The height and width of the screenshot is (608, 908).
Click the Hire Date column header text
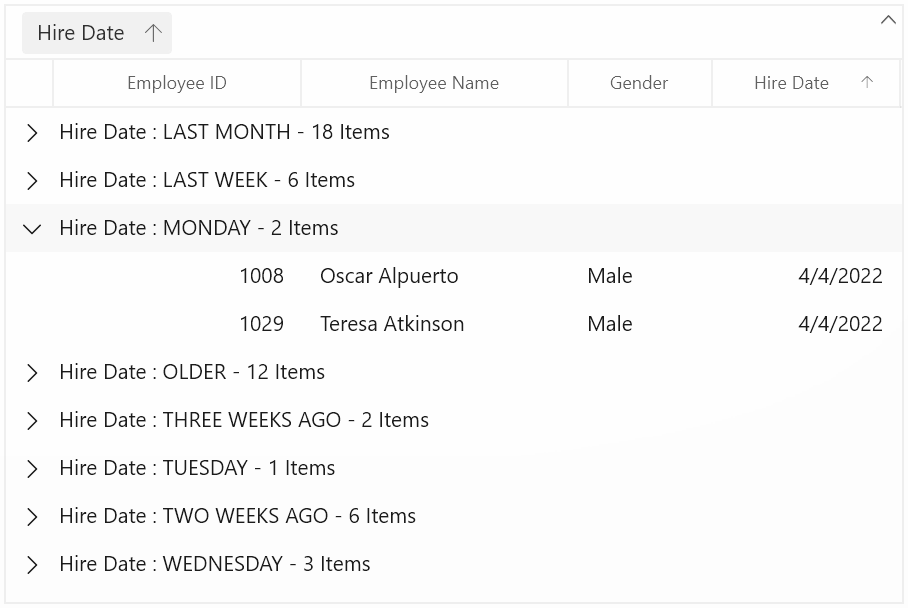tap(791, 83)
